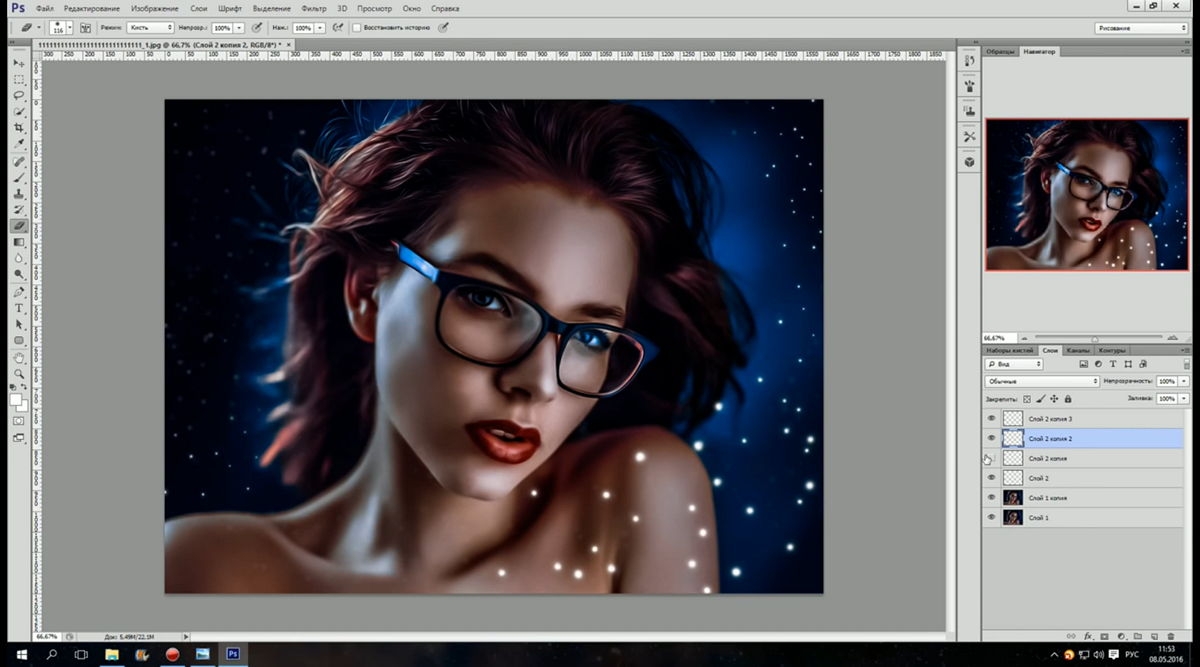This screenshot has height=667, width=1200.
Task: Select the Healing Brush tool
Action: 19,161
